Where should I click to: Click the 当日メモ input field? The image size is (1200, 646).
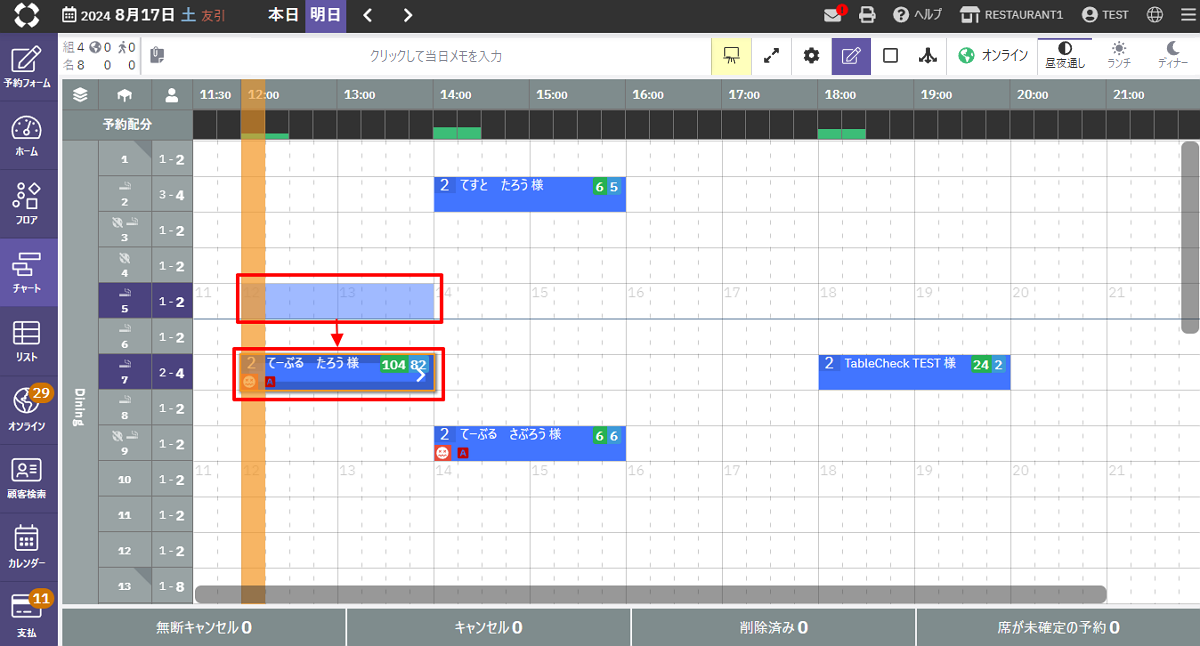[436, 56]
